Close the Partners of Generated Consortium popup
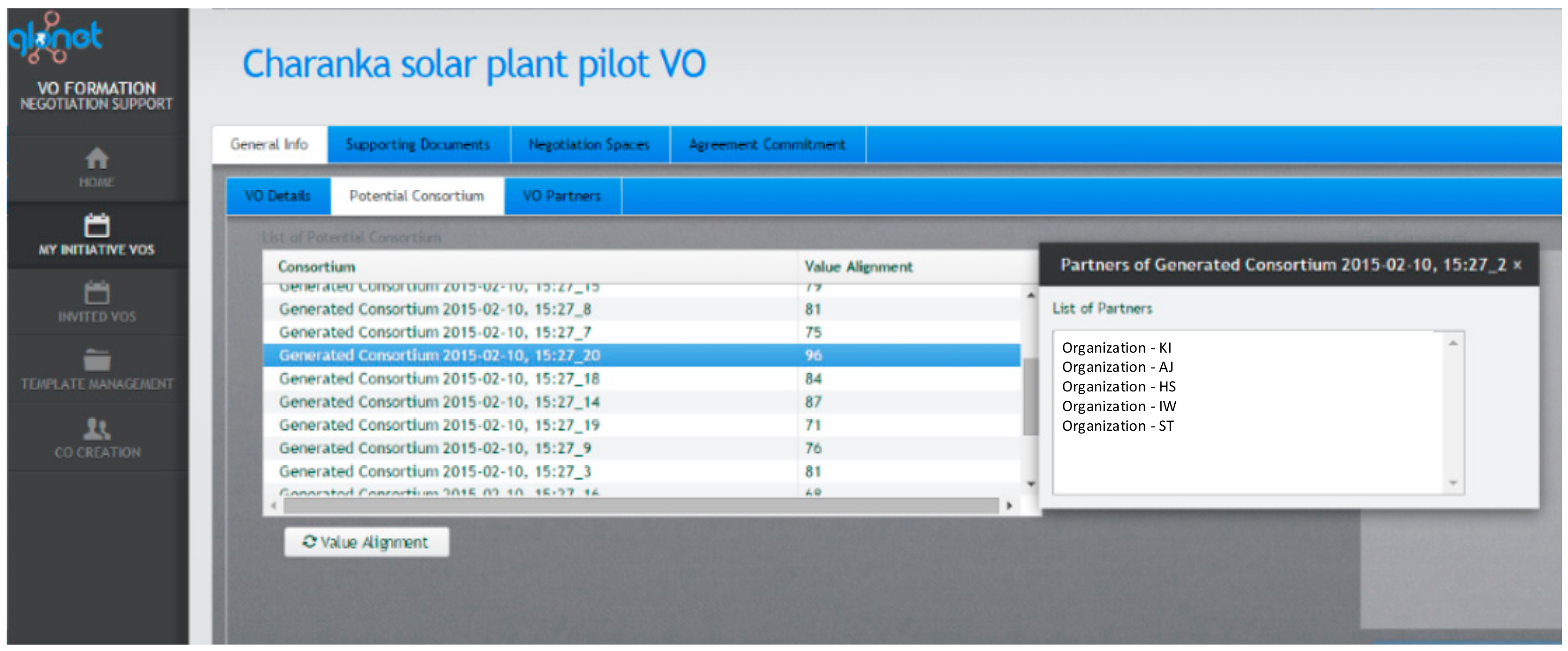 [x=1518, y=265]
